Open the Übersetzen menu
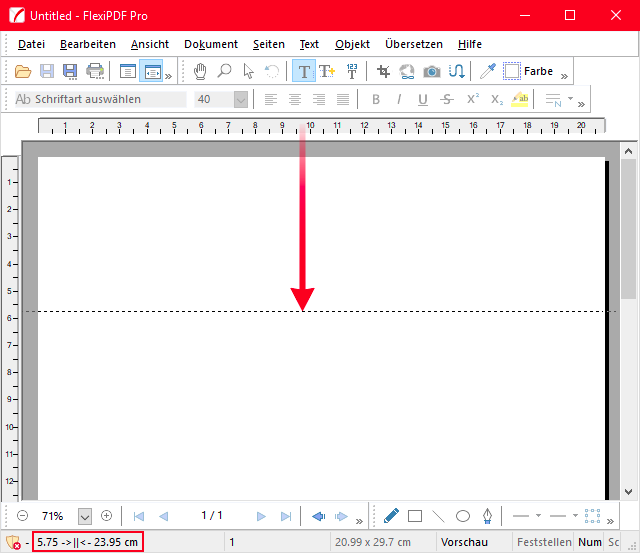This screenshot has height=553, width=640. pos(413,44)
